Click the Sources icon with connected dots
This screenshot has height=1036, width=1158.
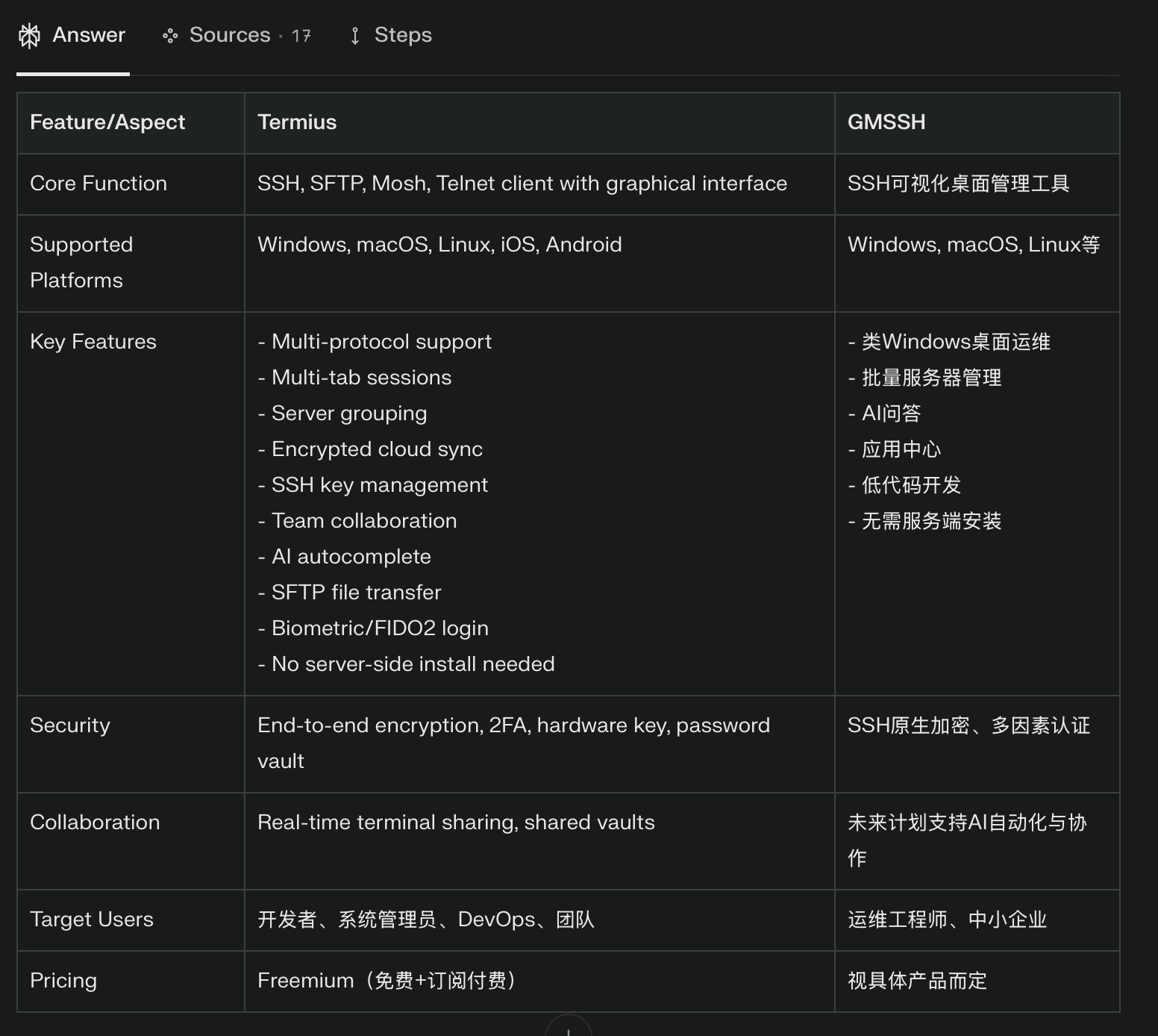click(x=170, y=36)
